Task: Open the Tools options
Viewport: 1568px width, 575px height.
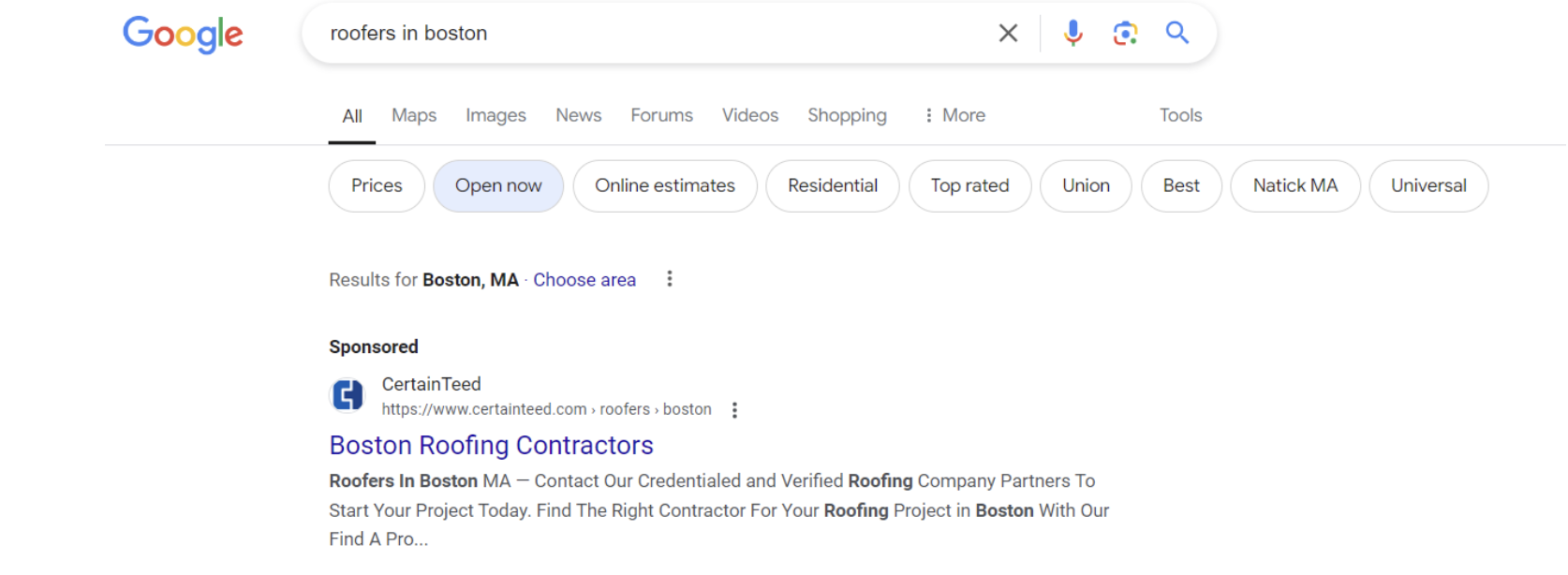Action: (x=1180, y=115)
